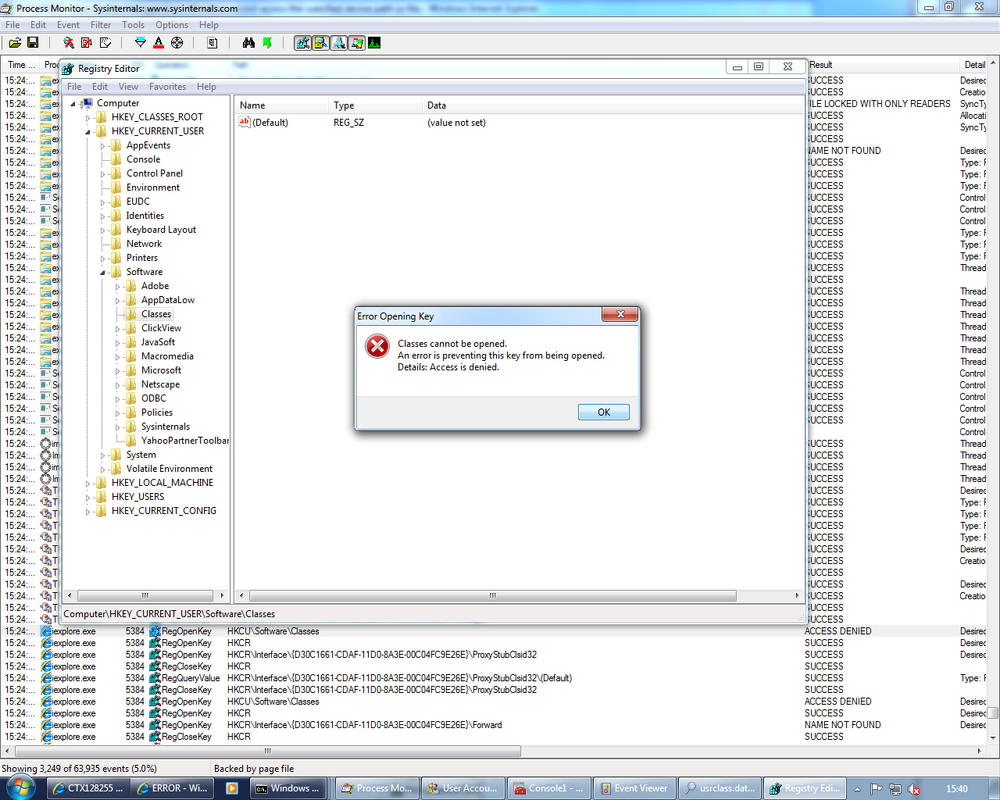Click the Clear display toolbar icon
The image size is (1000, 800).
coord(105,43)
